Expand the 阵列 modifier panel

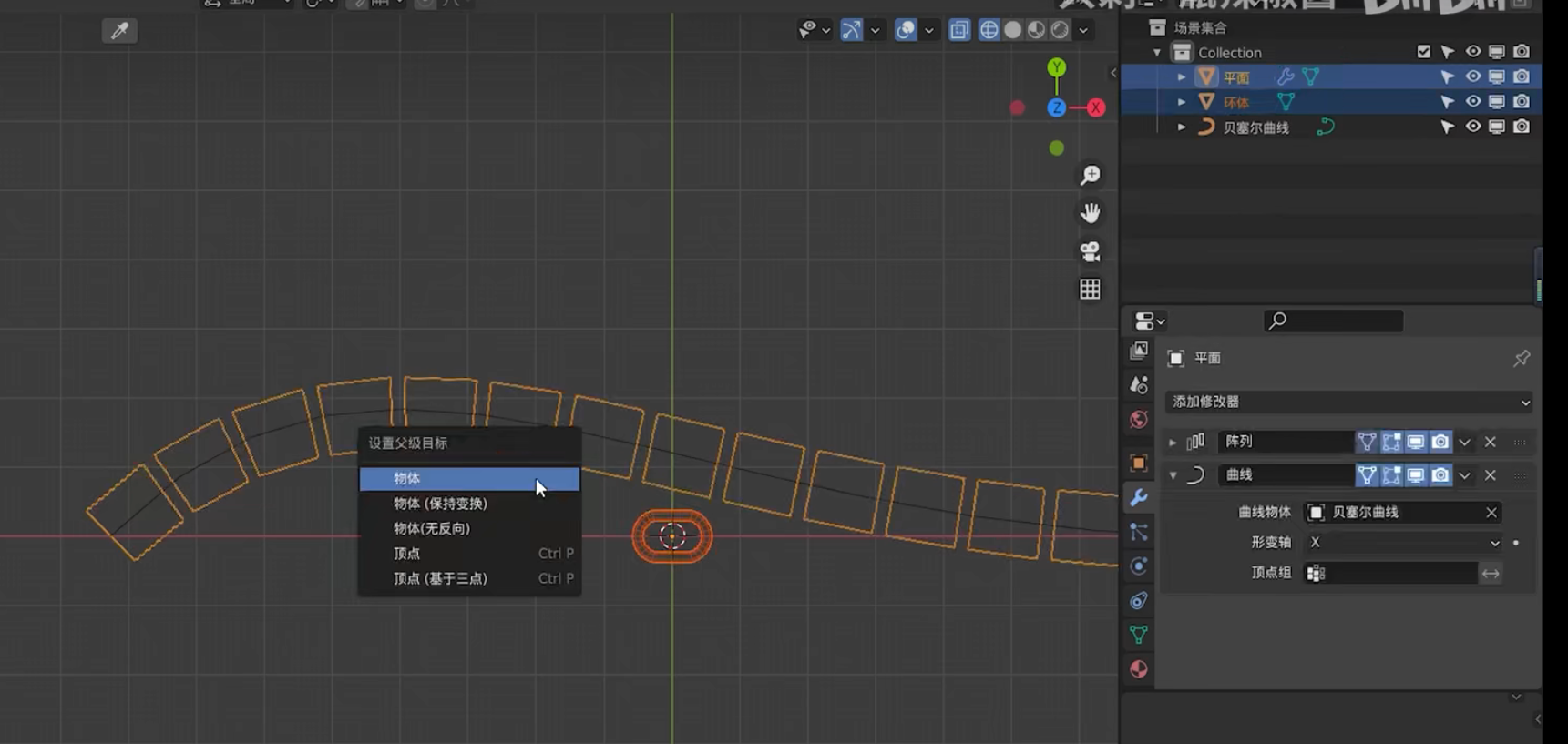coord(1173,443)
